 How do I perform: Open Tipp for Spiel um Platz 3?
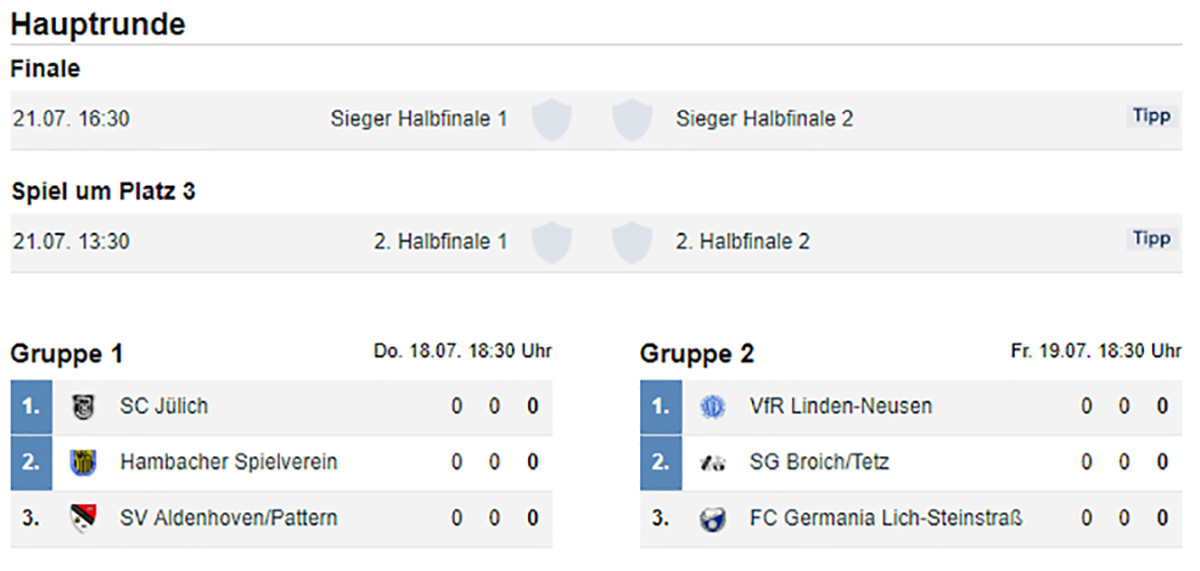[1151, 239]
